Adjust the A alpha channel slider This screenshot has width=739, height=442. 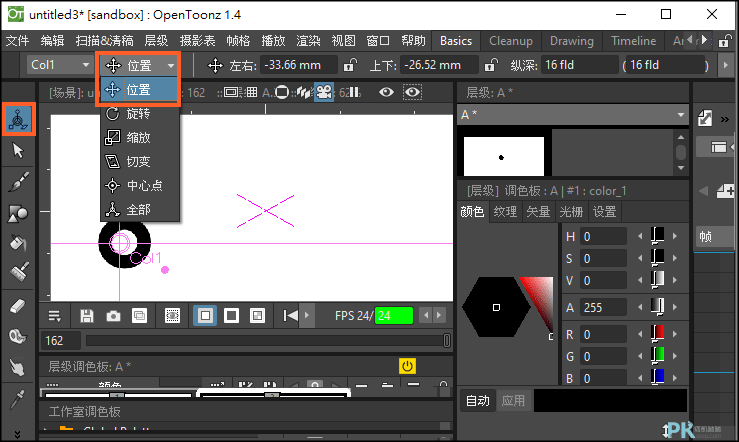click(657, 307)
